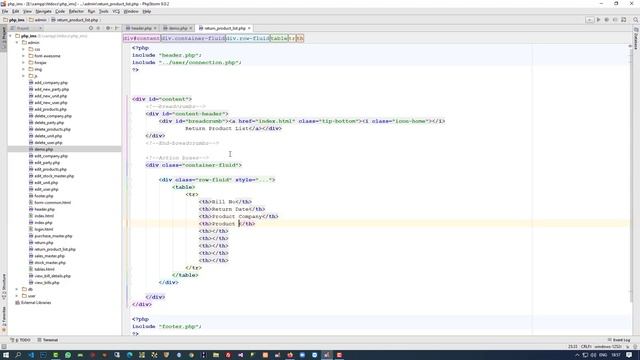Viewport: 640px width, 360px height.
Task: Click the Debug bug icon in toolbar
Action: pos(607,20)
